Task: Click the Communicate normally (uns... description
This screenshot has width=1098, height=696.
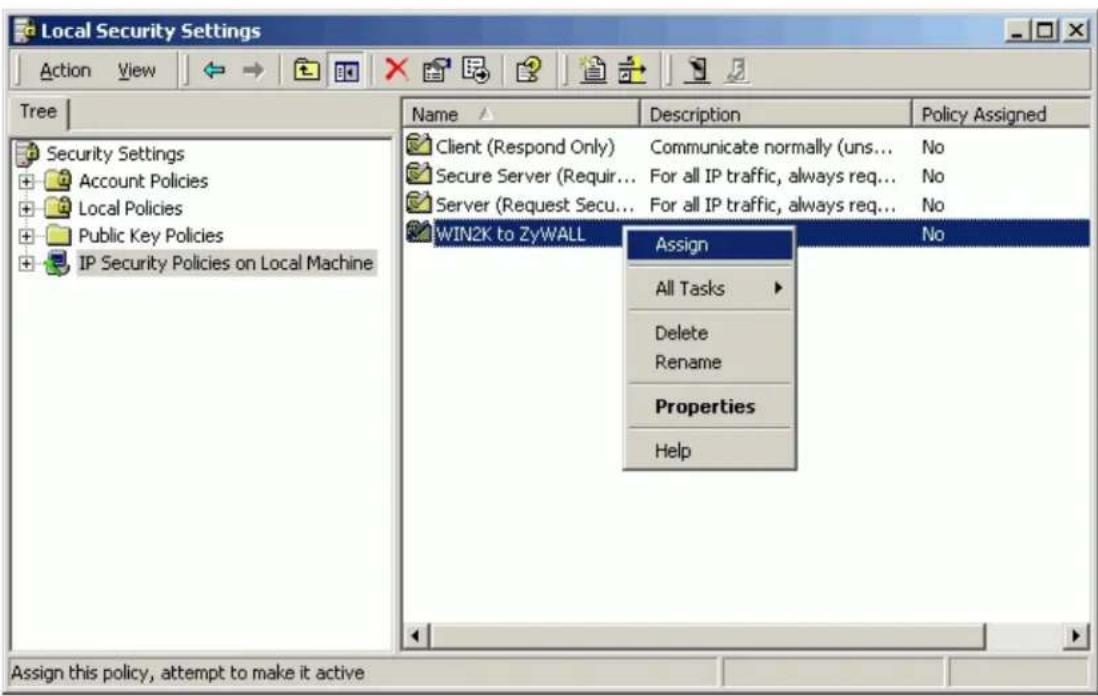Action: [771, 146]
